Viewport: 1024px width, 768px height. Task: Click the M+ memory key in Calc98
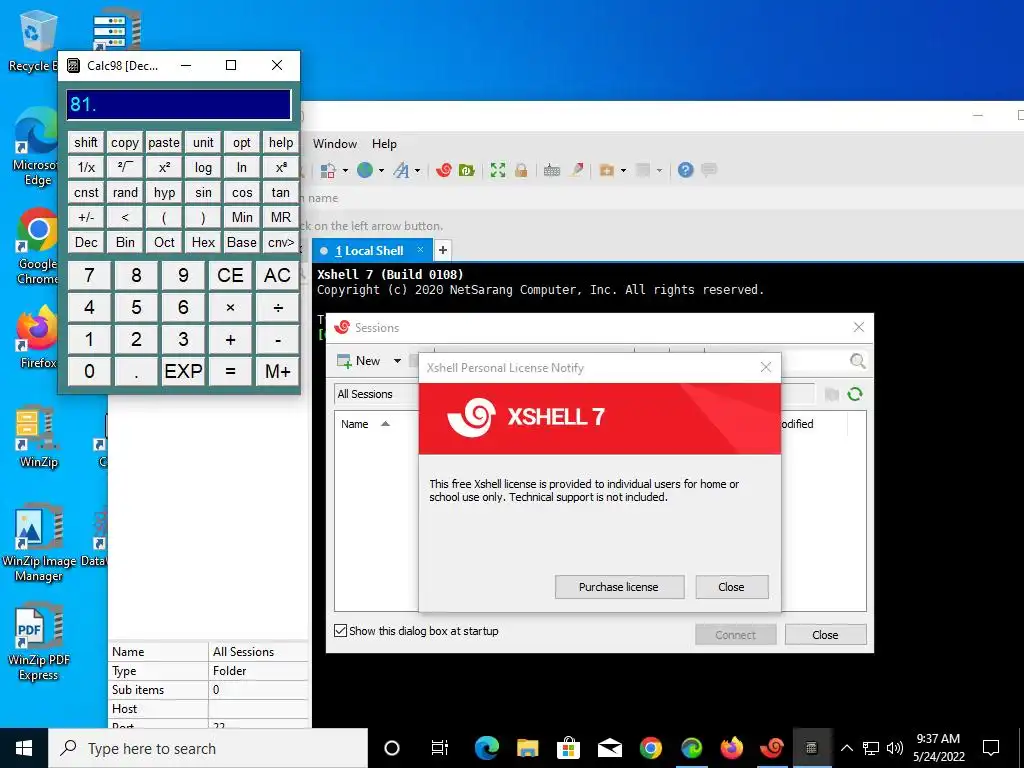pos(278,371)
